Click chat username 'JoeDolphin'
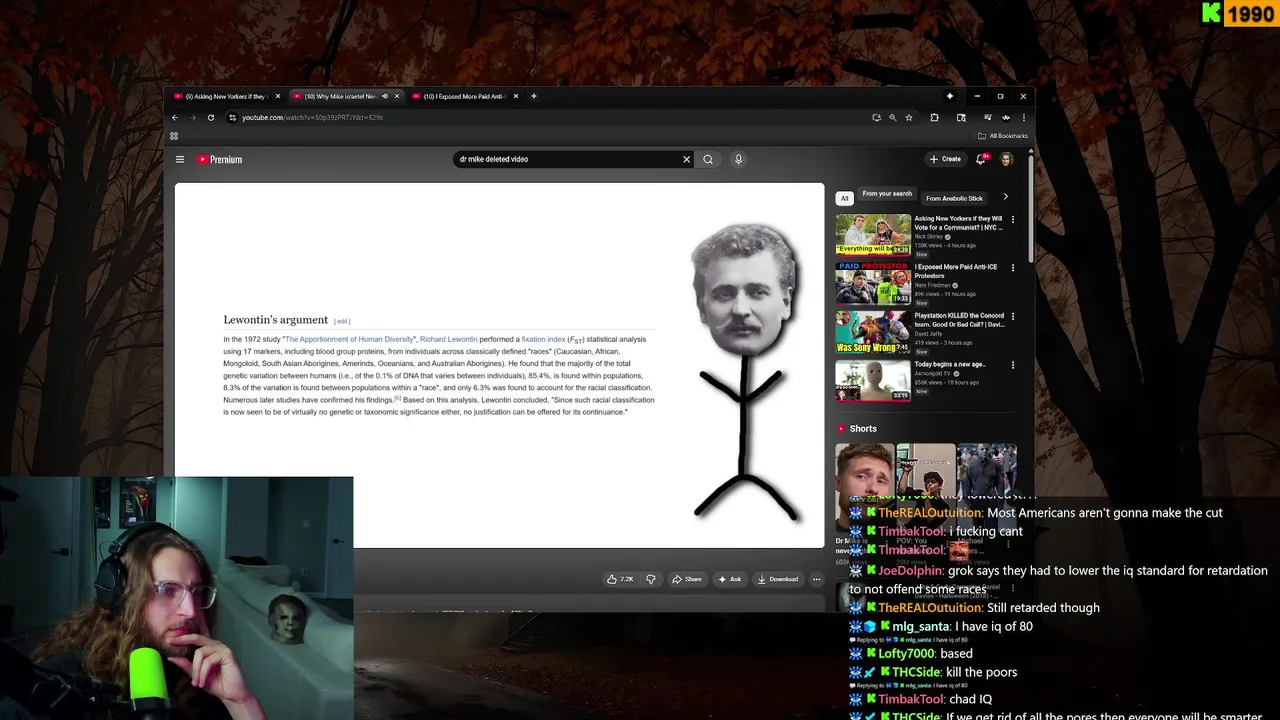 [x=910, y=570]
